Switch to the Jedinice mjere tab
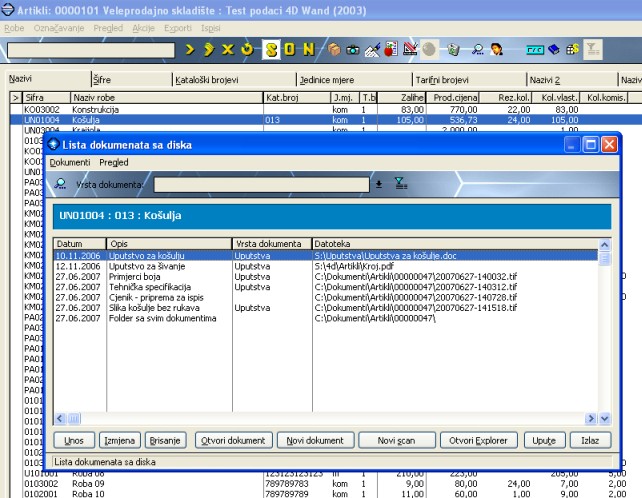 click(354, 79)
